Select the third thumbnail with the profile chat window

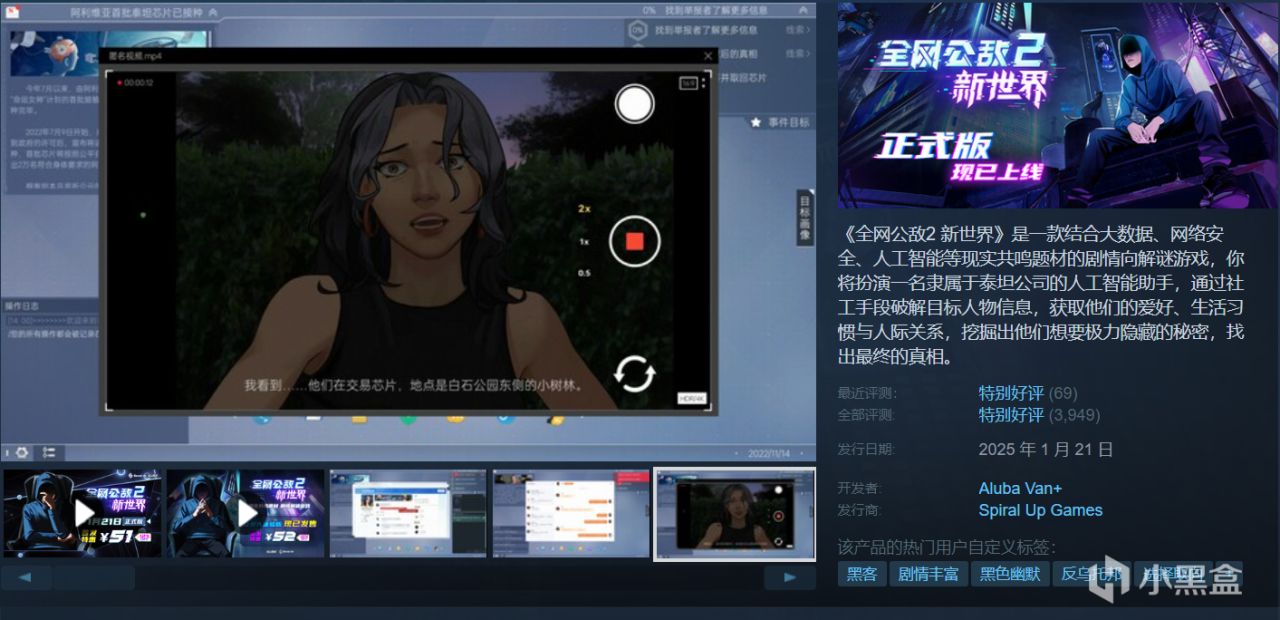point(408,513)
